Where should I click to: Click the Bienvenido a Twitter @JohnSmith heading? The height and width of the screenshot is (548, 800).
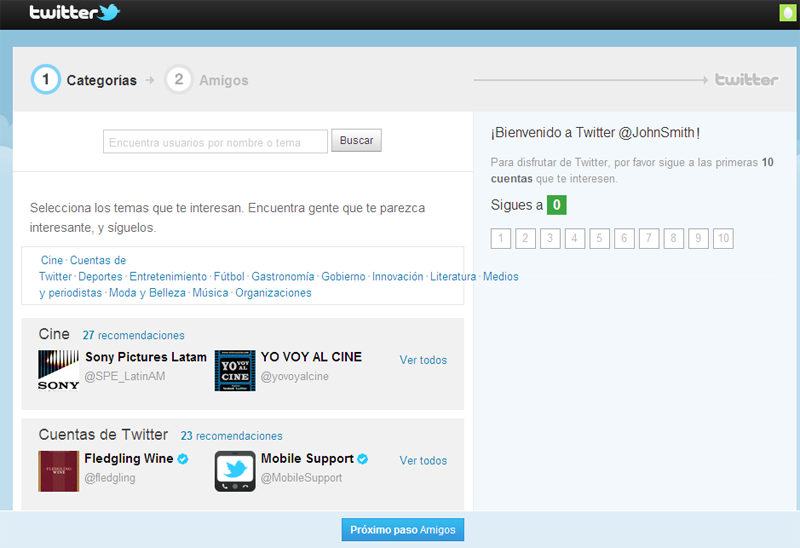click(595, 133)
